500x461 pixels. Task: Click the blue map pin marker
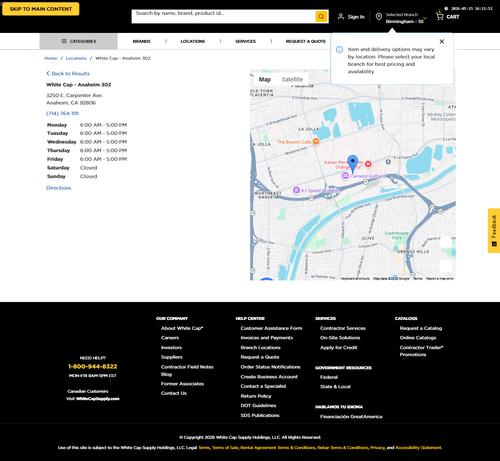[x=353, y=163]
